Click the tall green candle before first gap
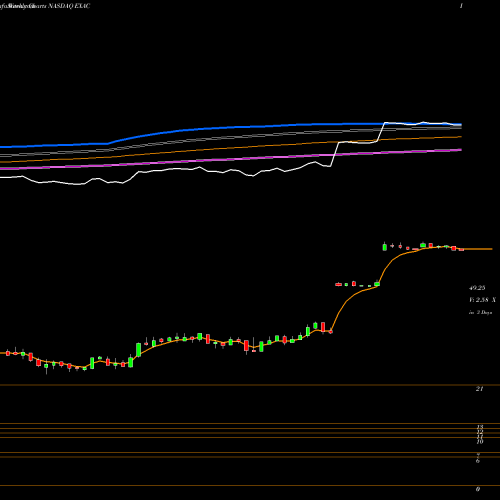Viewport: 500px width, 500px height. (x=308, y=331)
